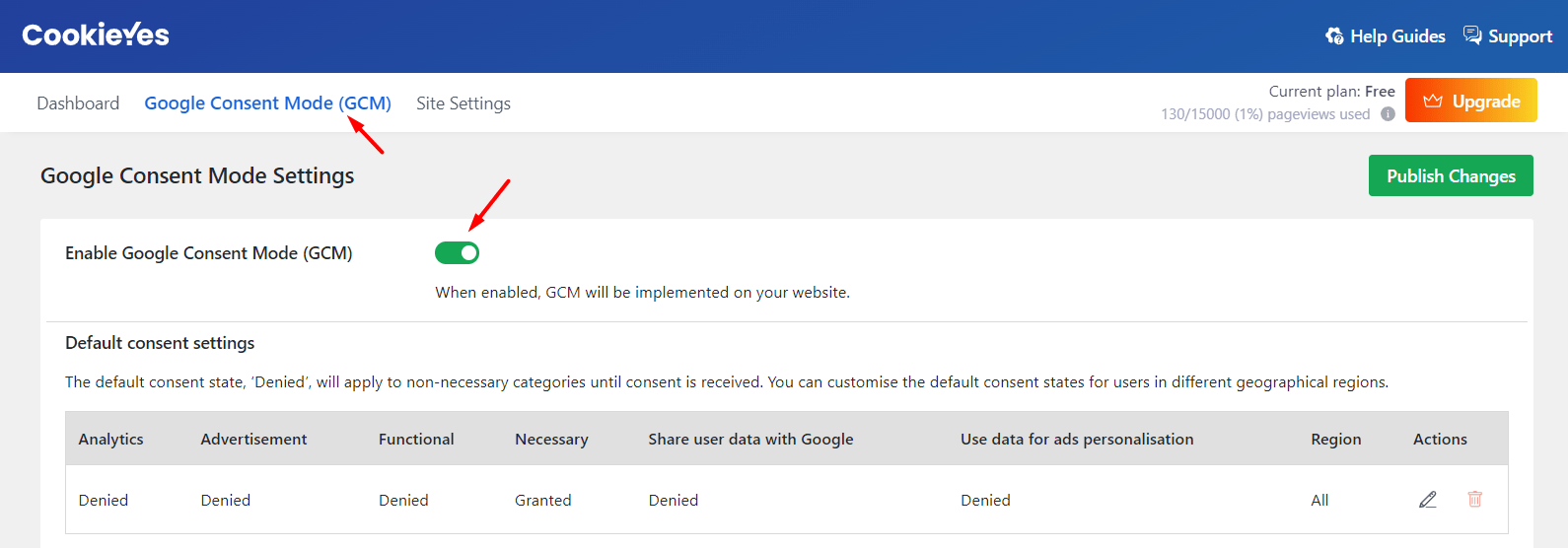Click the Advertisement column header
Viewport: 1568px width, 548px height.
[254, 440]
